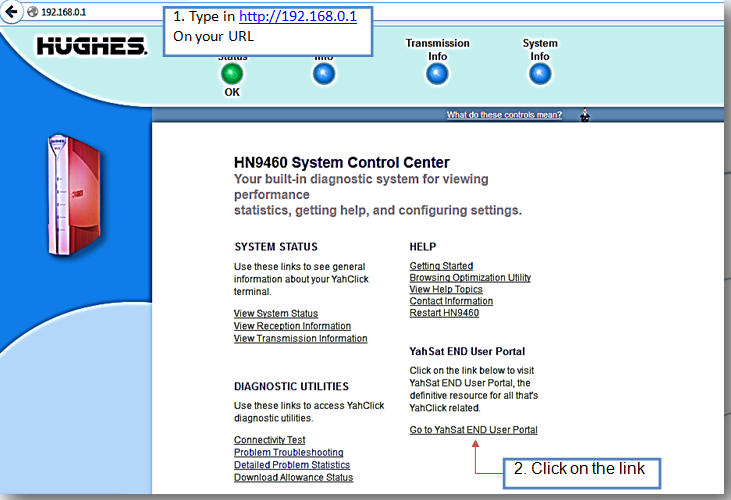Open the Browsing Optimization Utility link
The image size is (731, 500).
(470, 277)
